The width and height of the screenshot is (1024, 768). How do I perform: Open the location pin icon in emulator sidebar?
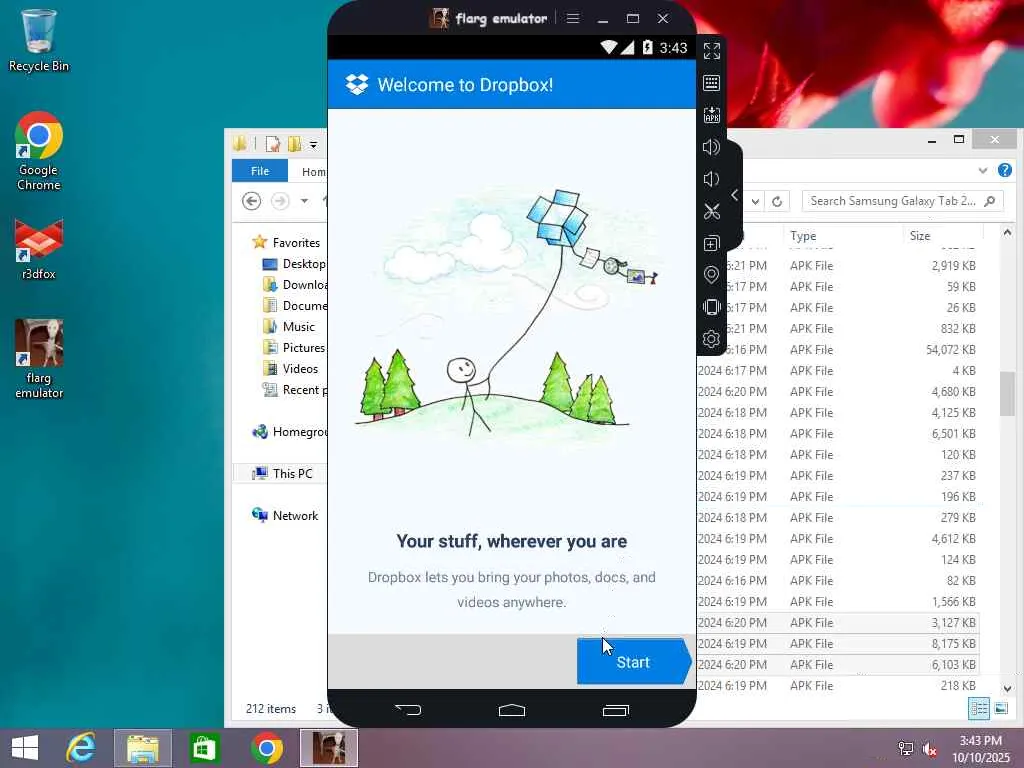(x=711, y=275)
